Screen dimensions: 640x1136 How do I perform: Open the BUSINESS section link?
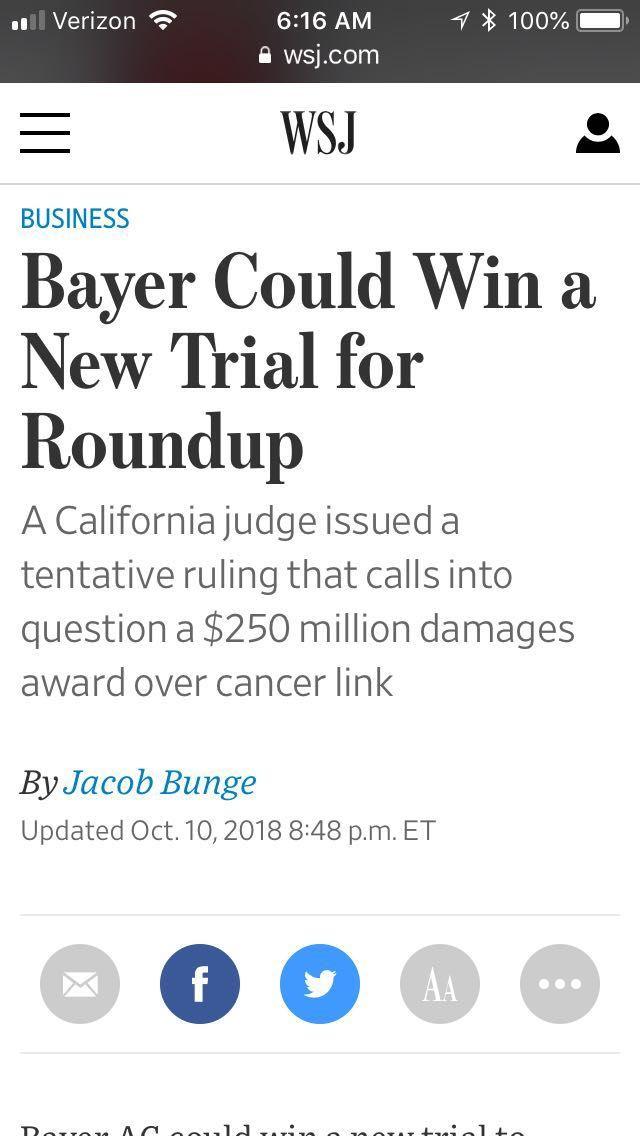[75, 219]
